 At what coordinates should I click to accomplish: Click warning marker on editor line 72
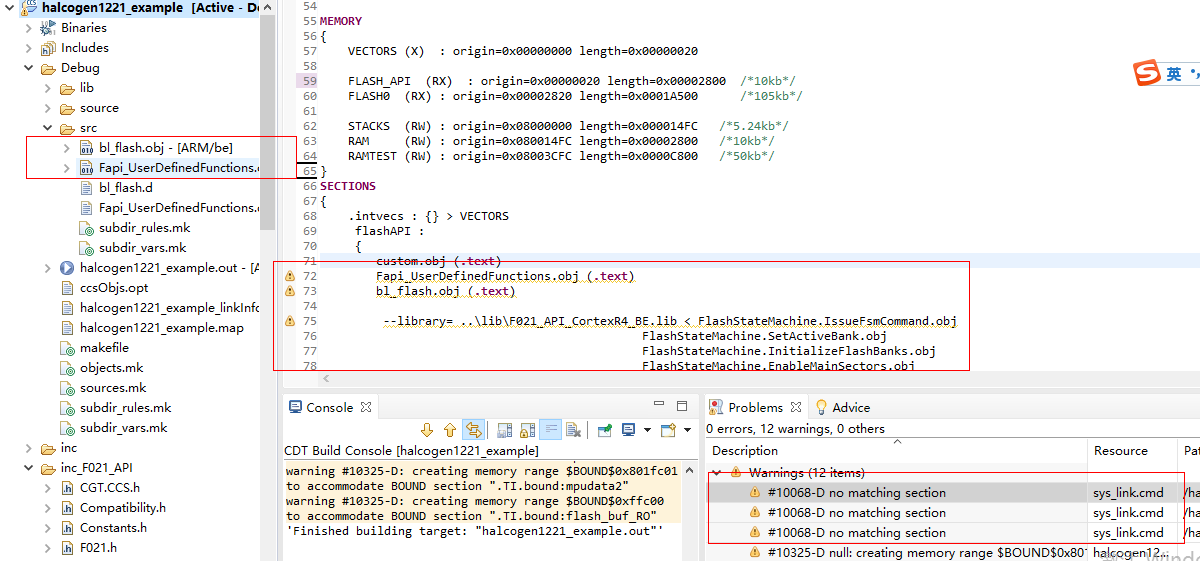[290, 275]
